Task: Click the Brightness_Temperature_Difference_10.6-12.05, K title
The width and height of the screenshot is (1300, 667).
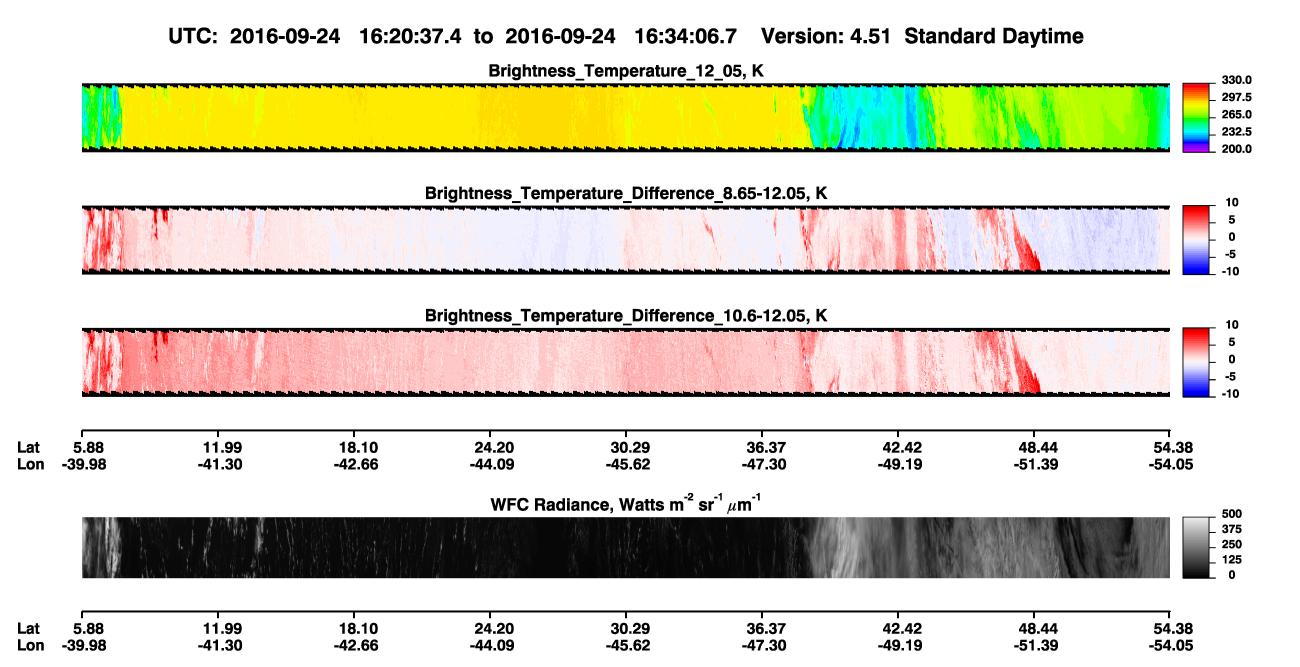Action: 627,315
